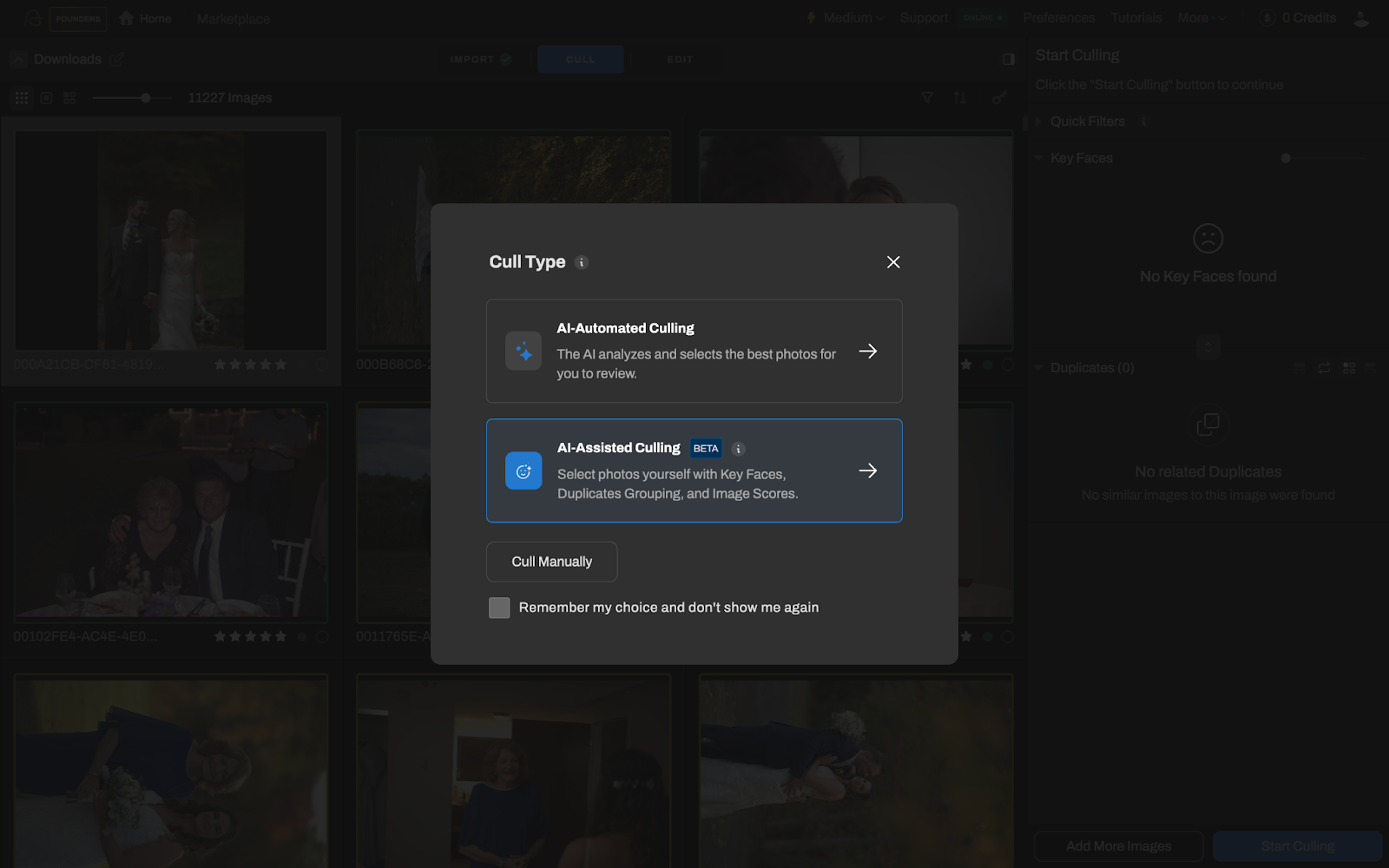
Task: Open the Medium speed dropdown
Action: (x=846, y=18)
